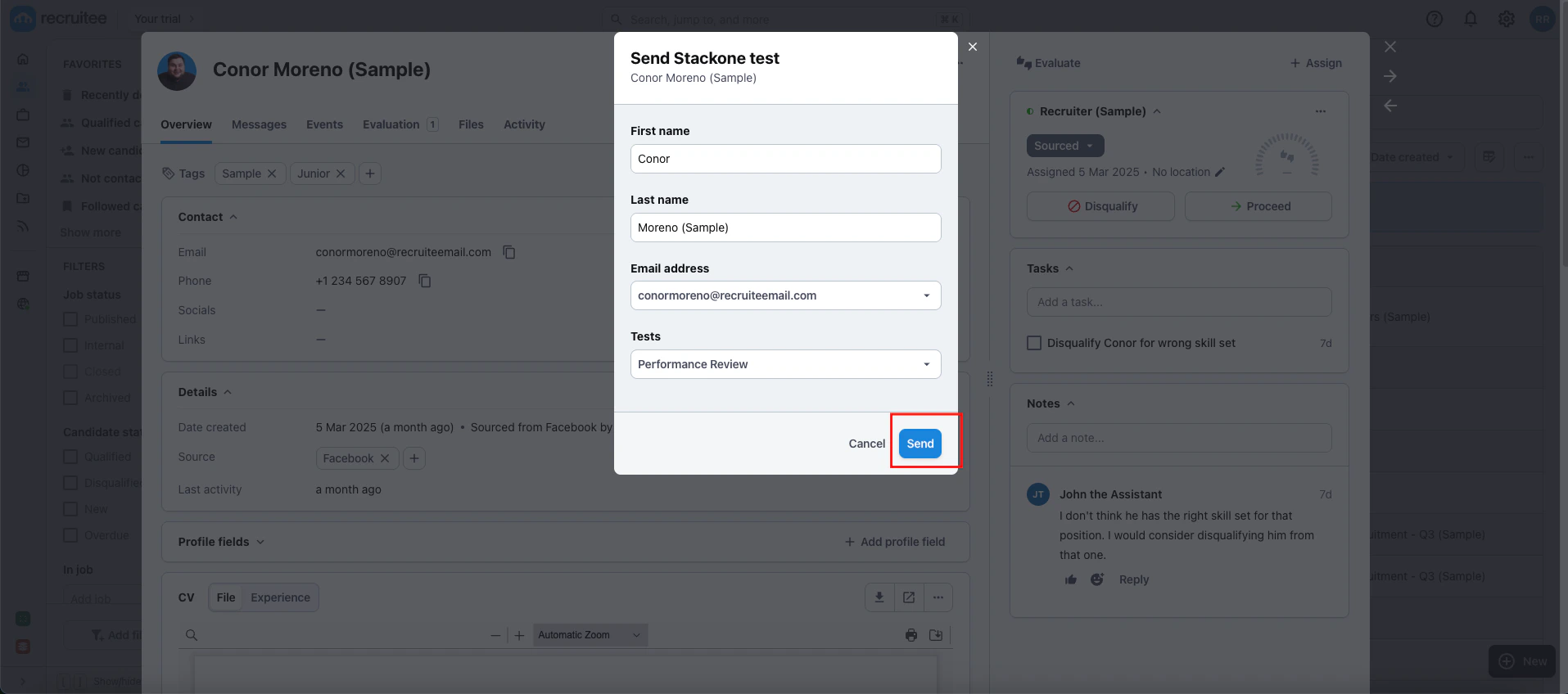Screen dimensions: 1568x694
Task: Toggle the Published job status checkbox
Action: coord(70,319)
